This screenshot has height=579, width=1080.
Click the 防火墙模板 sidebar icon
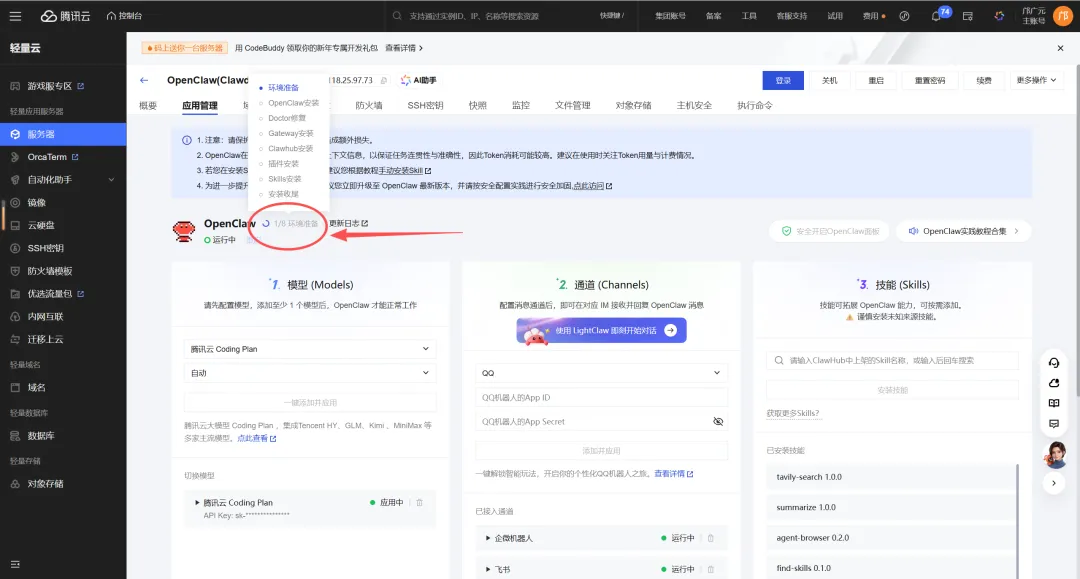pos(15,271)
